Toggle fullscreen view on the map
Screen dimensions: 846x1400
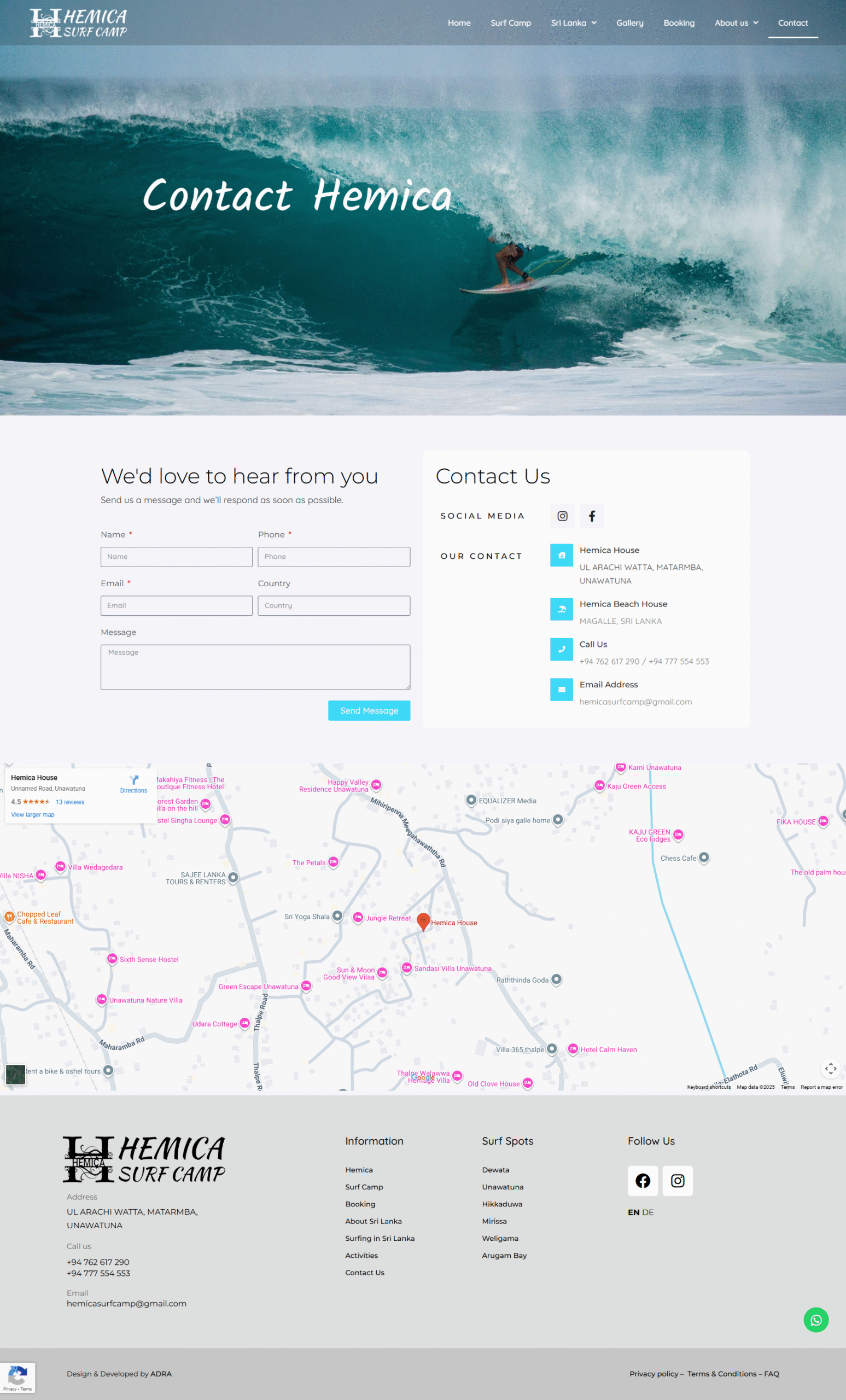[x=830, y=1068]
